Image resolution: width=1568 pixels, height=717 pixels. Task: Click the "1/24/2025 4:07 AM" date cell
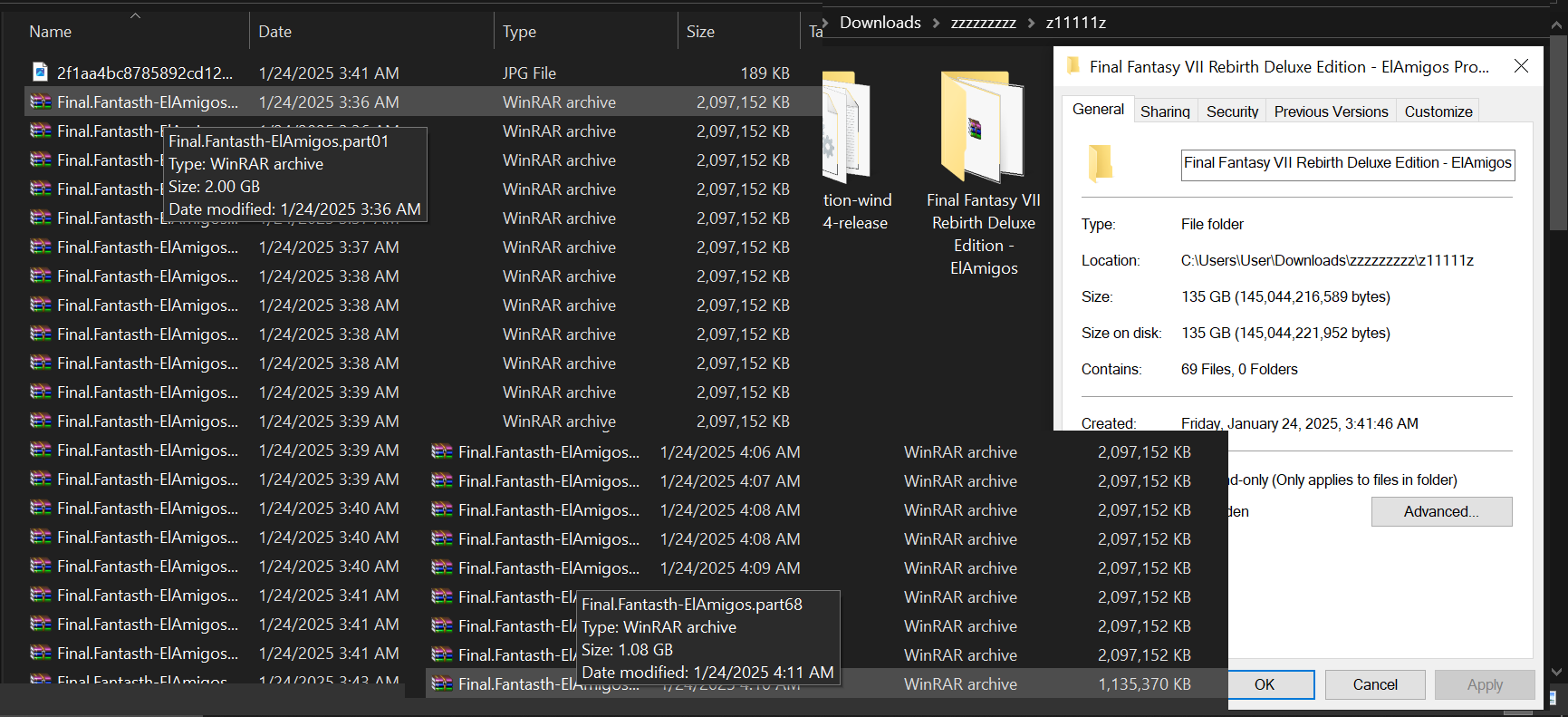coord(730,480)
